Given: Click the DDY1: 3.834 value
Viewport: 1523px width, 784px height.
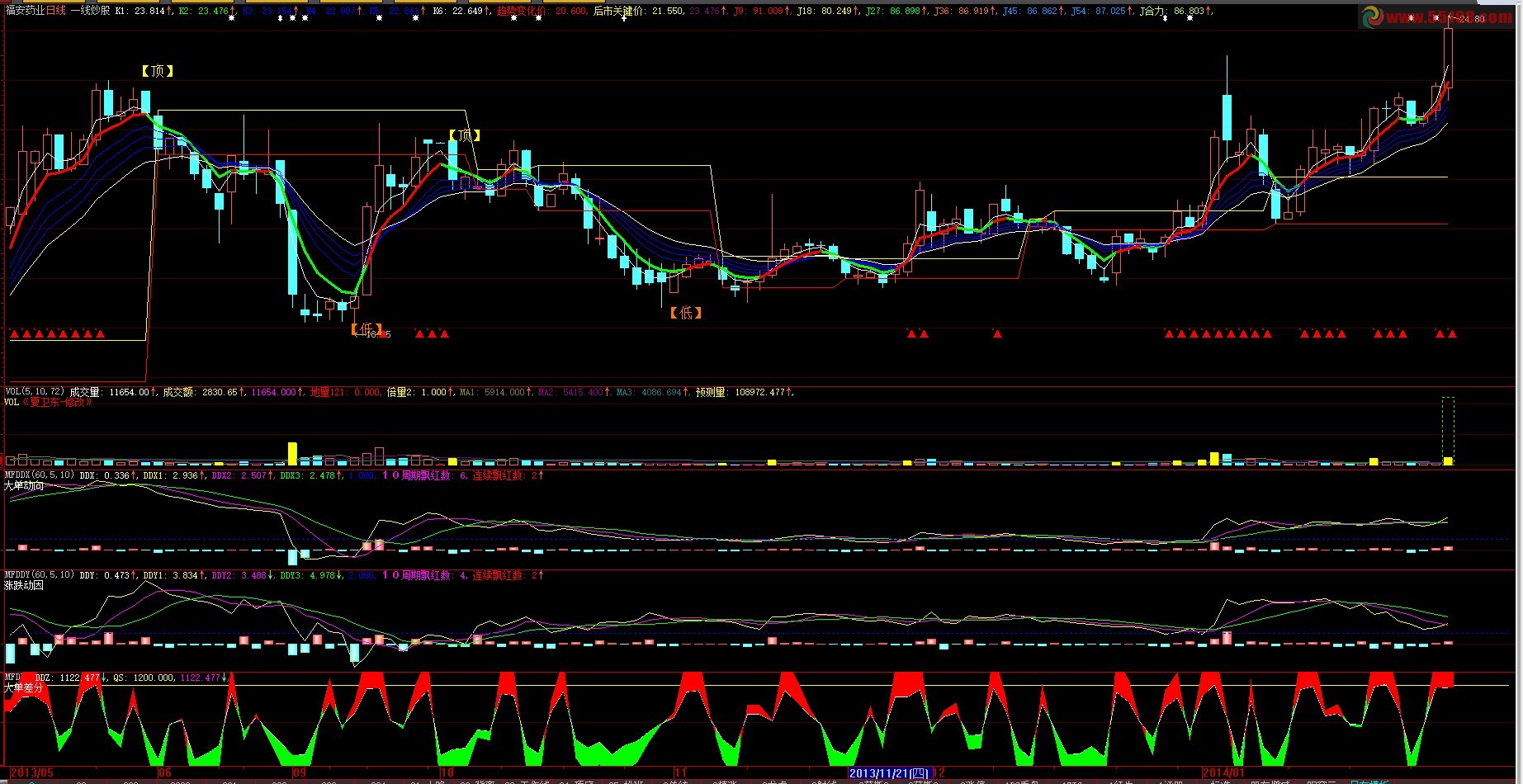Looking at the screenshot, I should [172, 575].
